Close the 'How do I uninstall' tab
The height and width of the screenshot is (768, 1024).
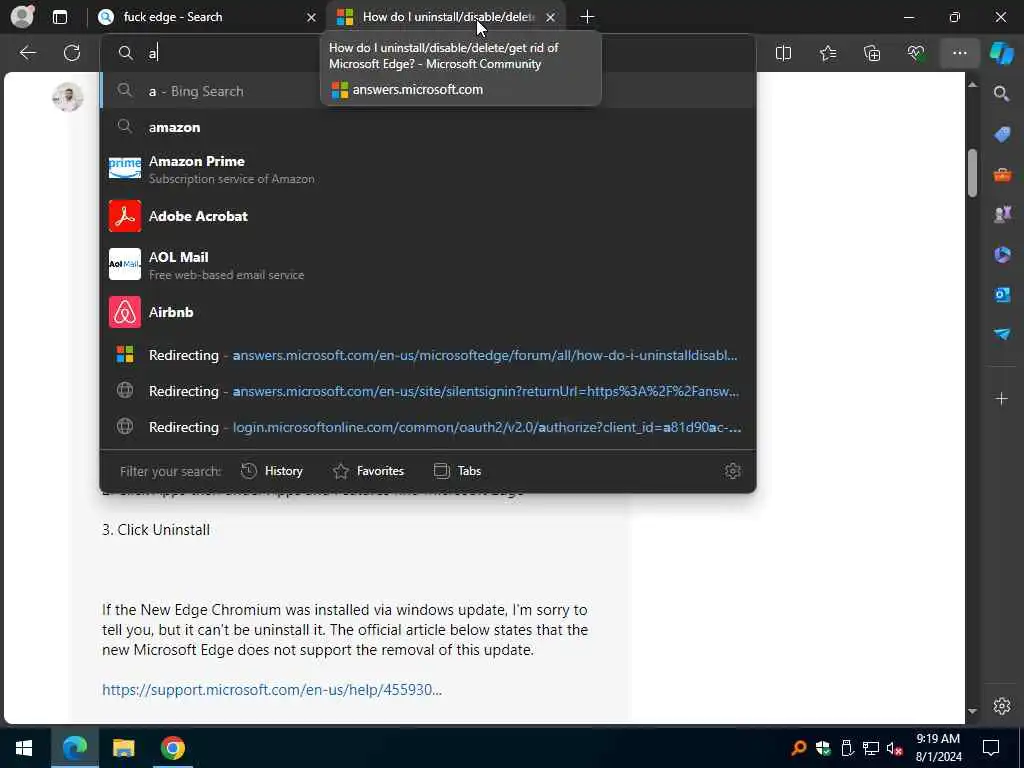point(551,18)
